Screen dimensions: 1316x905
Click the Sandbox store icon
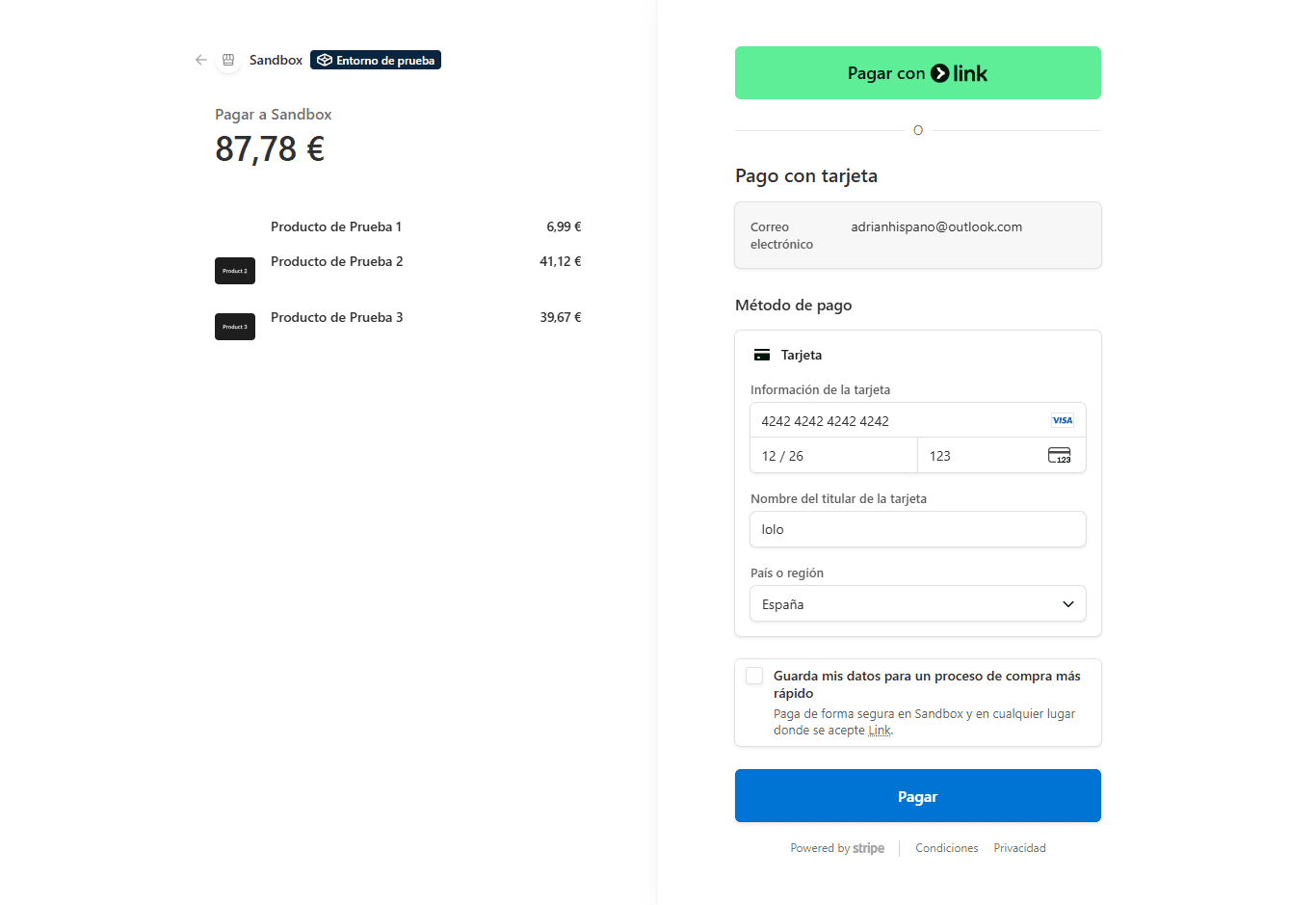tap(228, 60)
